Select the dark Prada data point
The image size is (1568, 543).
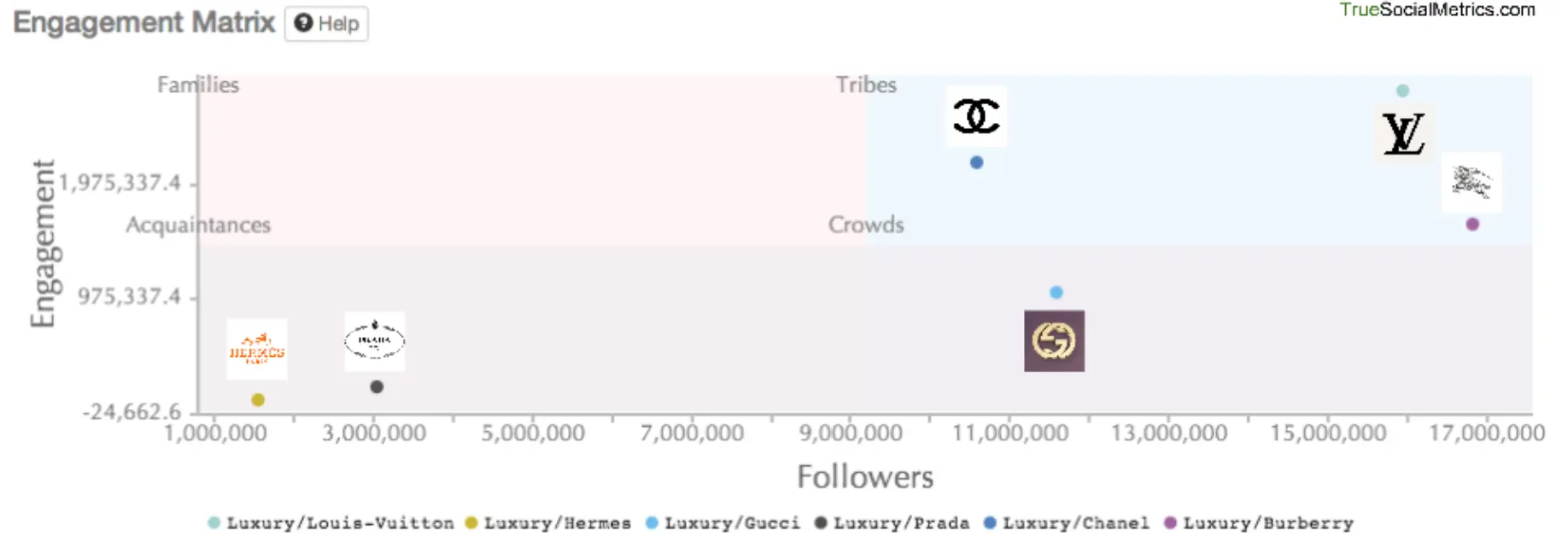click(377, 387)
